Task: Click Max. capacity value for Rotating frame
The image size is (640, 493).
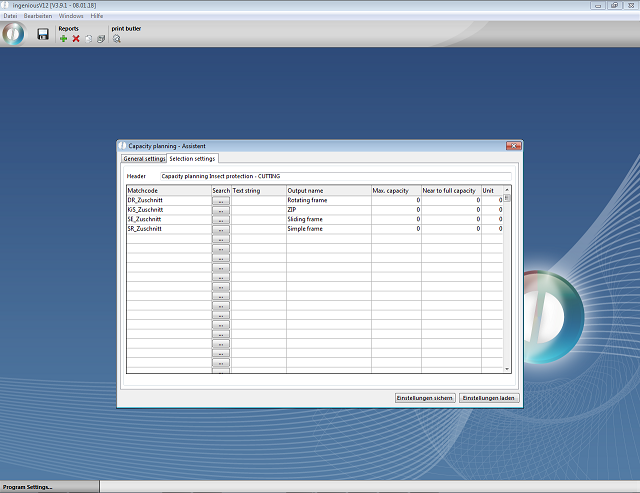Action: 396,200
